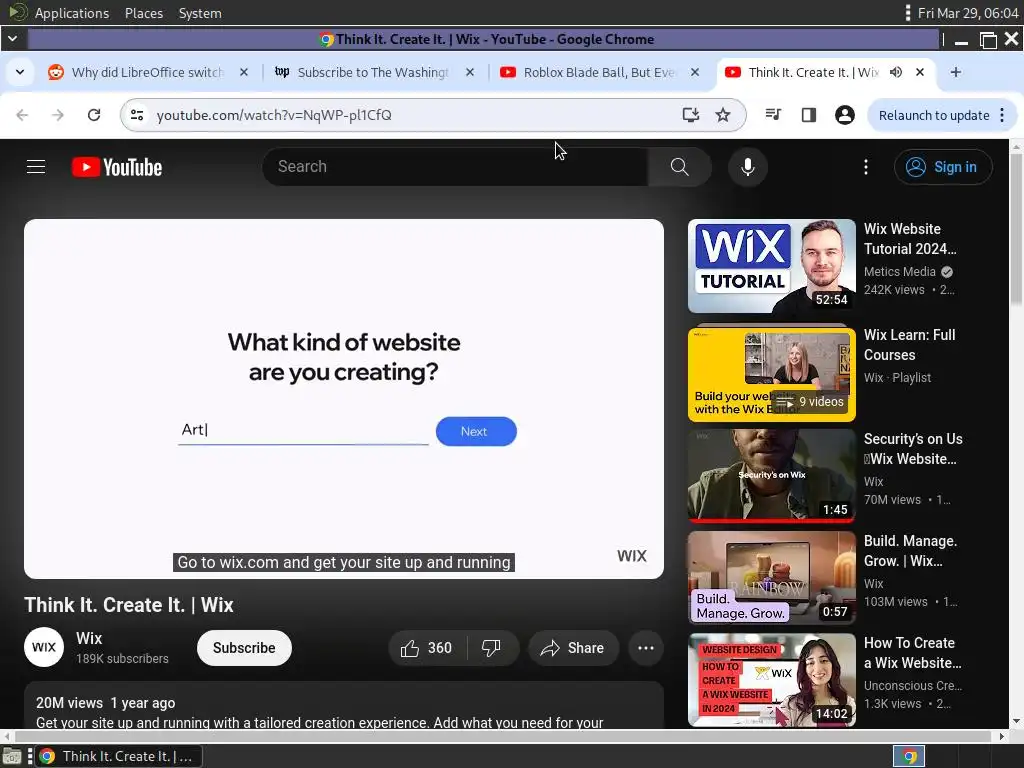
Task: Close the Washington Post tab
Action: [470, 72]
